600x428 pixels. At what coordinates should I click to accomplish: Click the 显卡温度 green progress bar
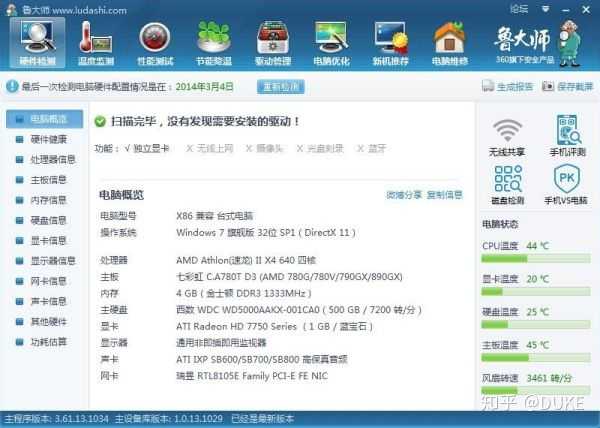point(536,292)
